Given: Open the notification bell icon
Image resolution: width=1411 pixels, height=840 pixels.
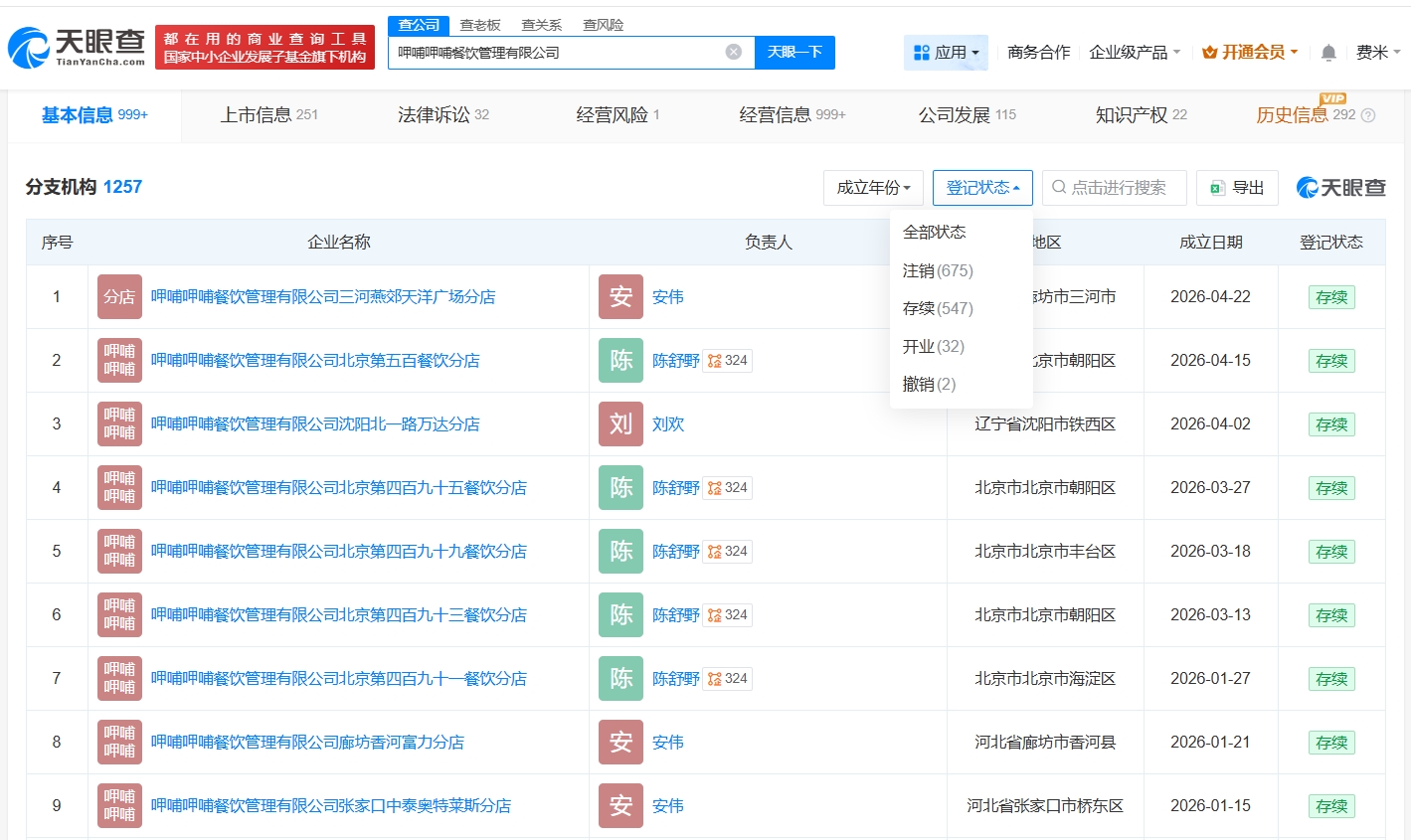Looking at the screenshot, I should click(1326, 52).
